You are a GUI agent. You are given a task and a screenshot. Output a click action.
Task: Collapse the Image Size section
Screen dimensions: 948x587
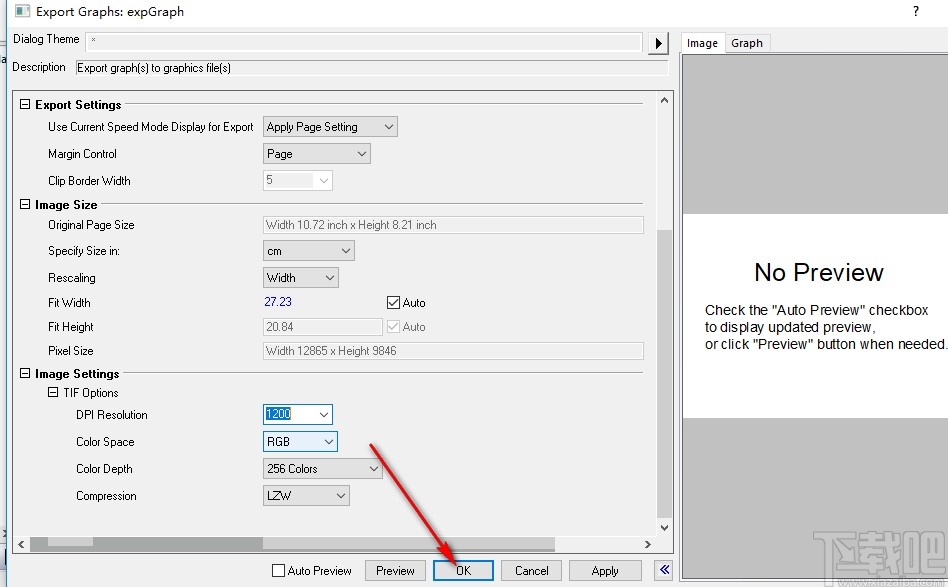pyautogui.click(x=25, y=205)
